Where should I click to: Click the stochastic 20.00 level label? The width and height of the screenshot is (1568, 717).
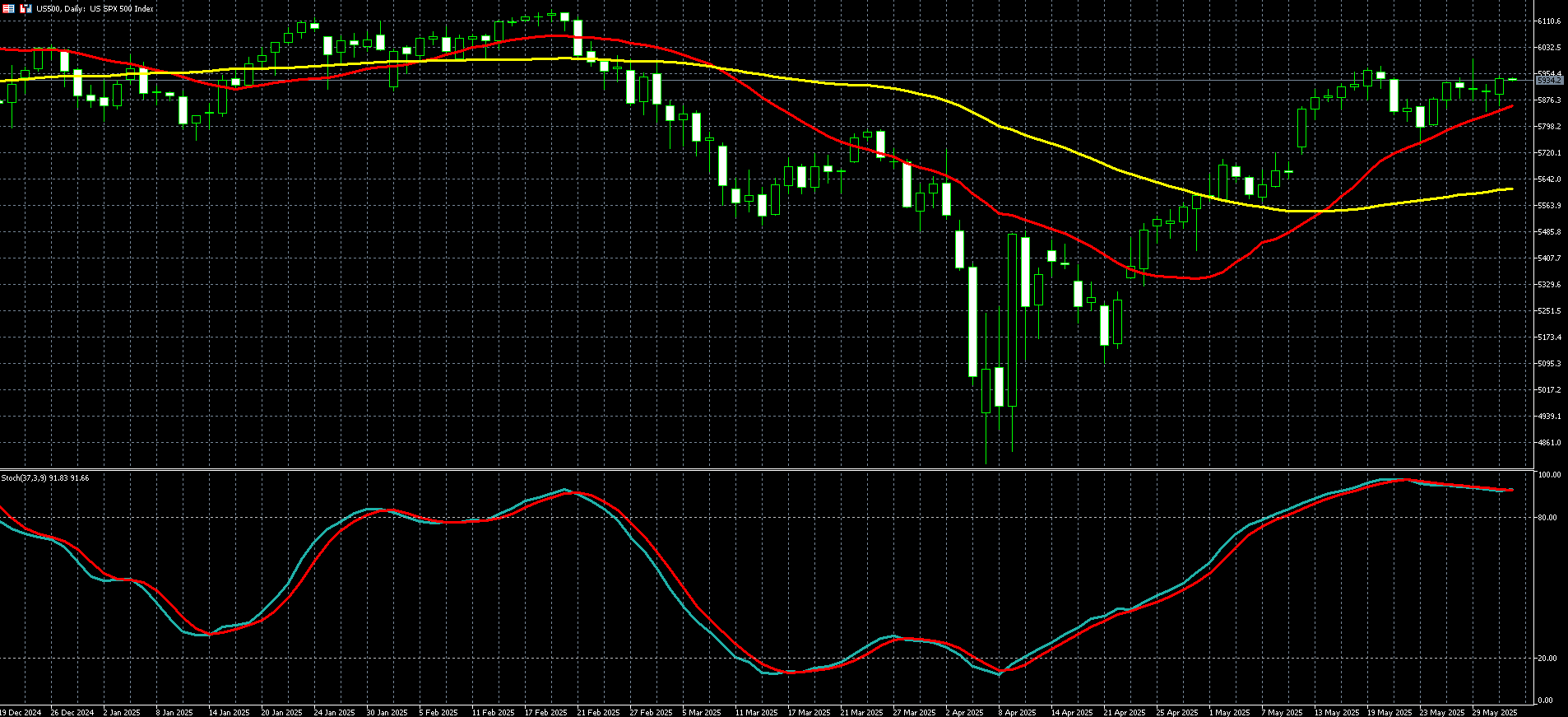pyautogui.click(x=1546, y=659)
